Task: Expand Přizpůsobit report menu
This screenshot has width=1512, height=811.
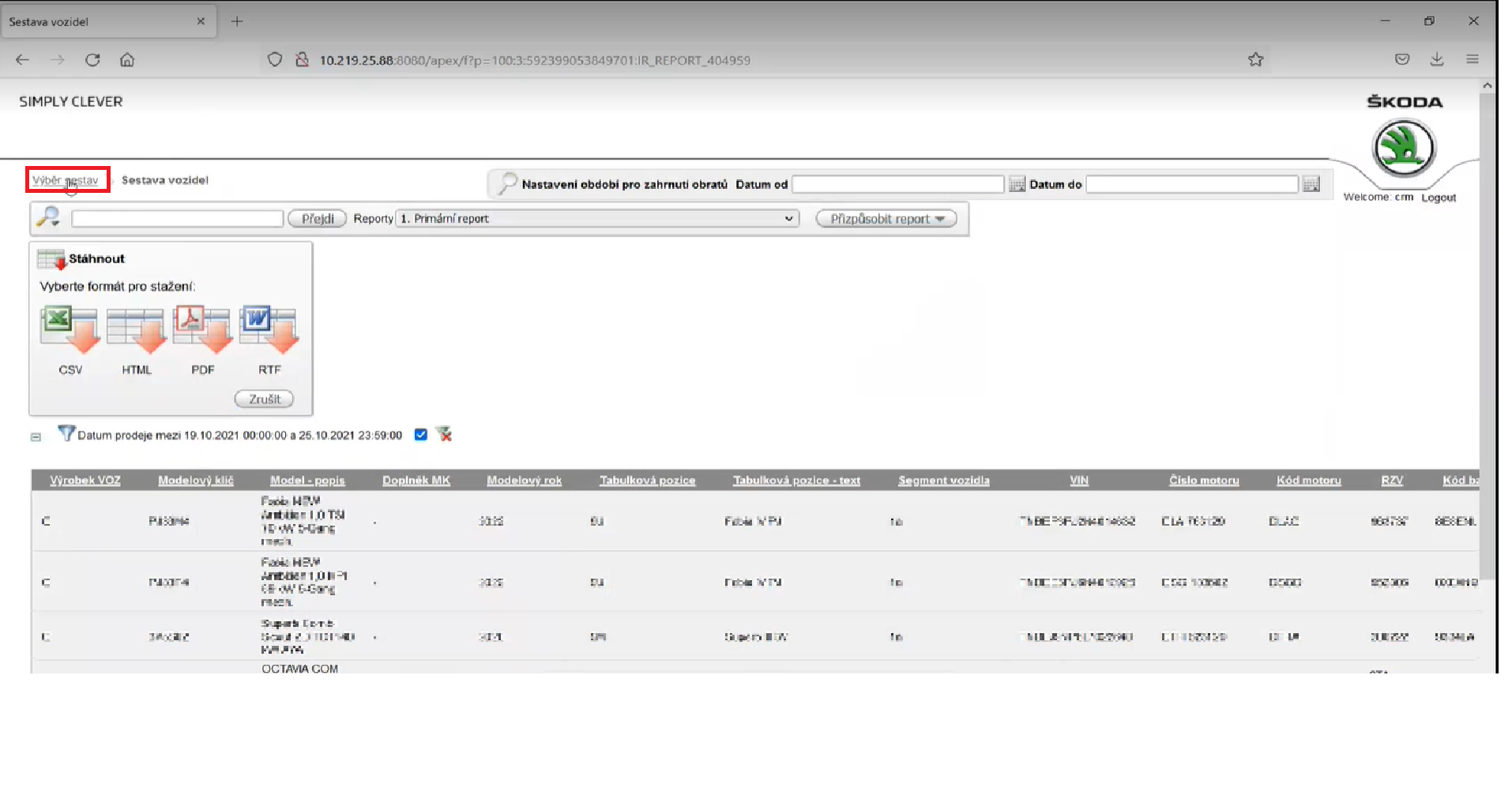Action: (x=886, y=219)
